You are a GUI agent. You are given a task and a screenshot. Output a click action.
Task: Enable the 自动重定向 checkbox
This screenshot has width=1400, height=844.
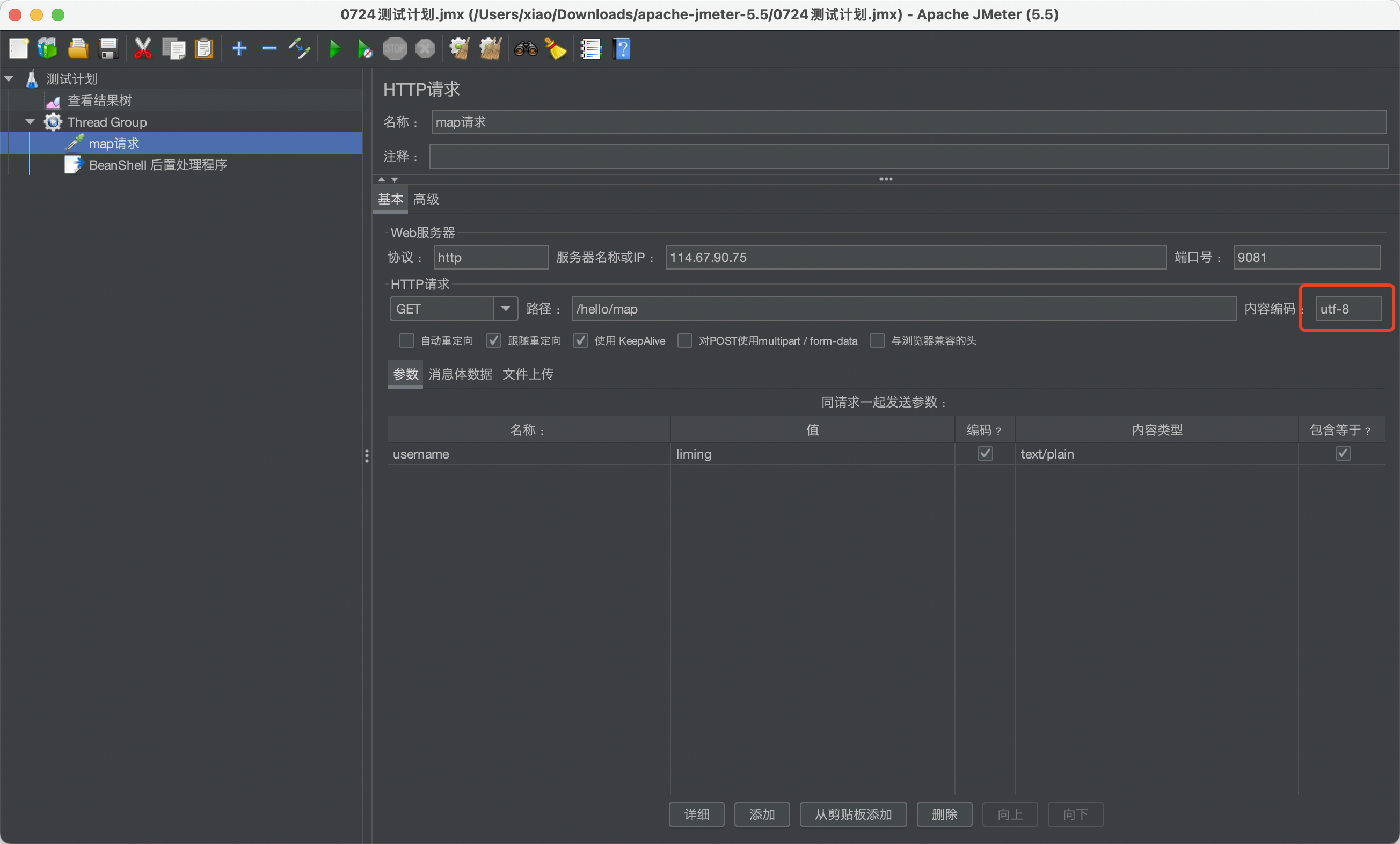pyautogui.click(x=406, y=340)
